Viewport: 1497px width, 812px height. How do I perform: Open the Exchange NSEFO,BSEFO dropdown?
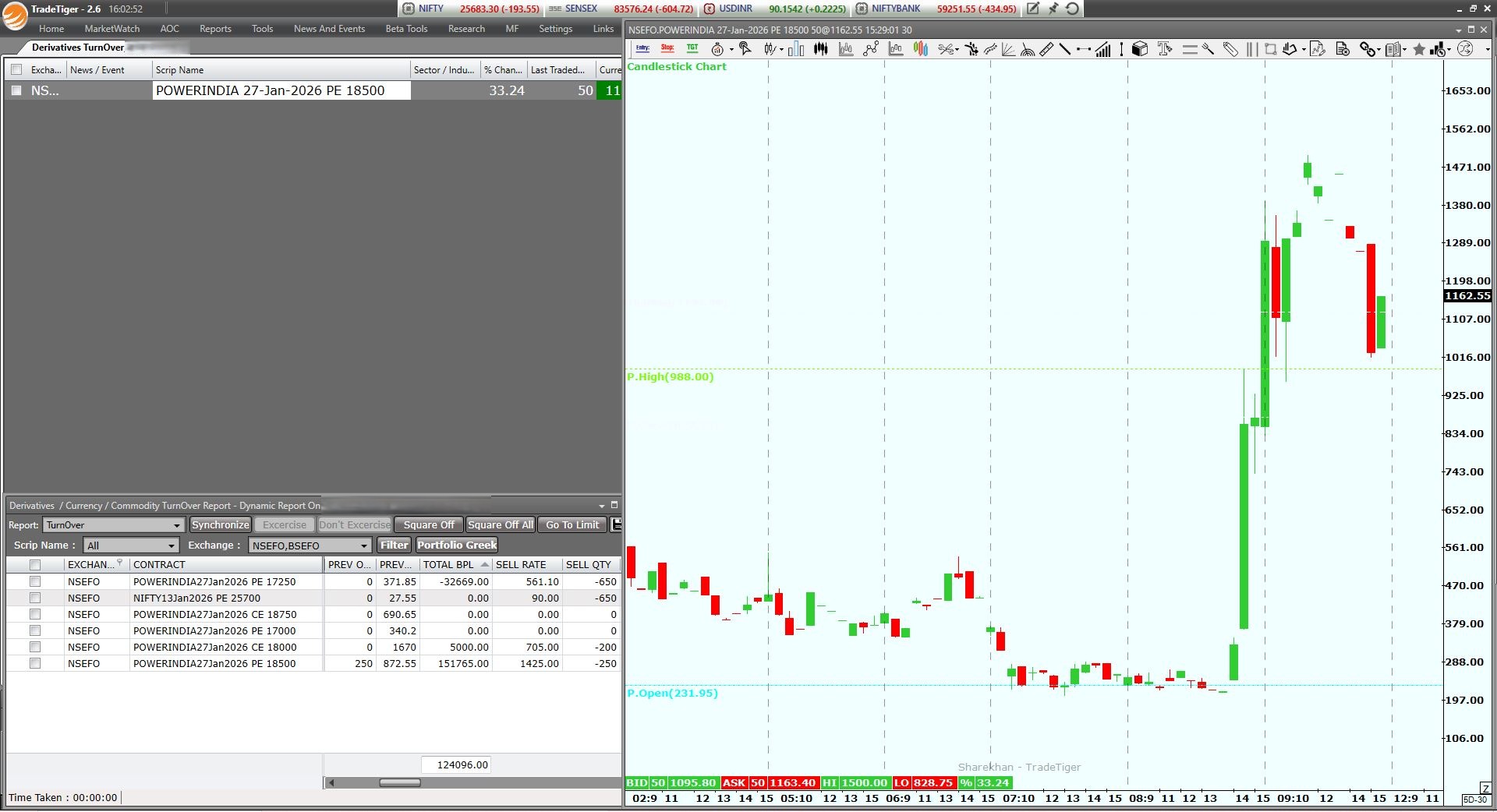pyautogui.click(x=309, y=545)
